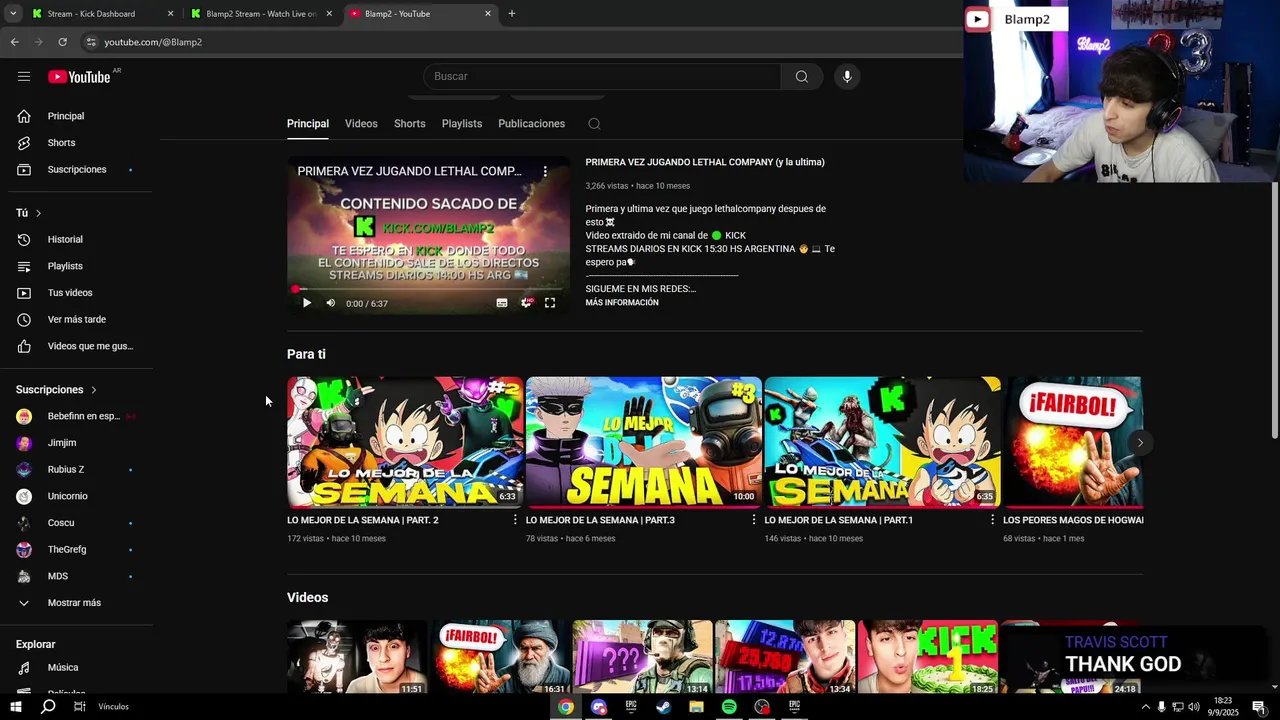
Task: Click the search magnifier button
Action: coord(801,77)
